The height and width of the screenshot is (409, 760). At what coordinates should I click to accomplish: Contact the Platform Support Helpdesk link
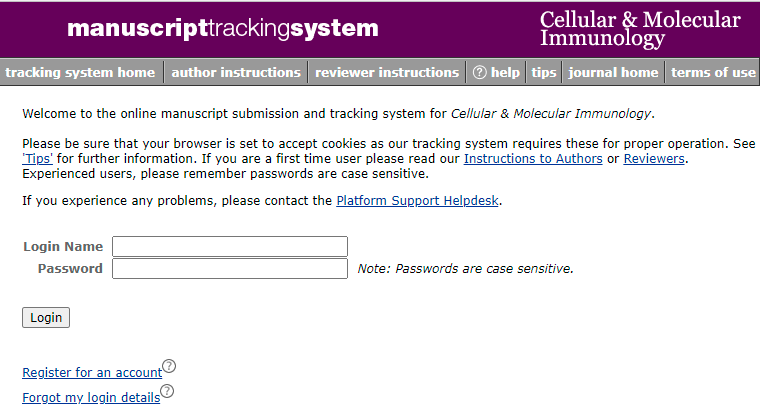[x=417, y=201]
